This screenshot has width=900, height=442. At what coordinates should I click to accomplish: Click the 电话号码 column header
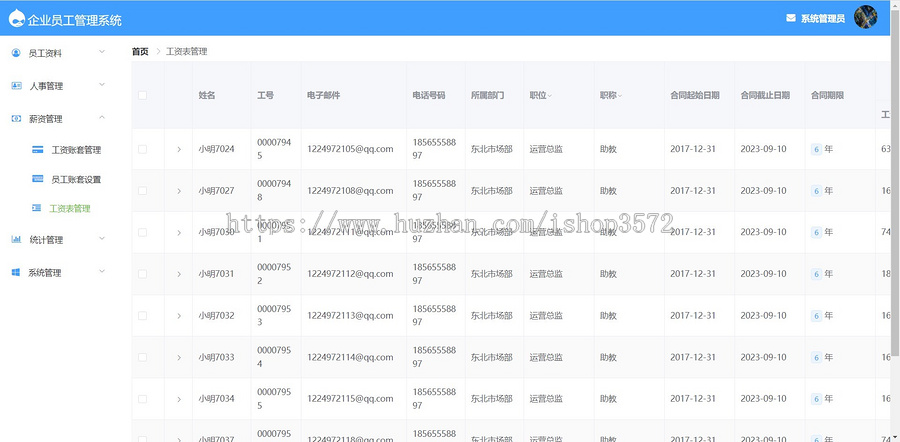pyautogui.click(x=429, y=95)
